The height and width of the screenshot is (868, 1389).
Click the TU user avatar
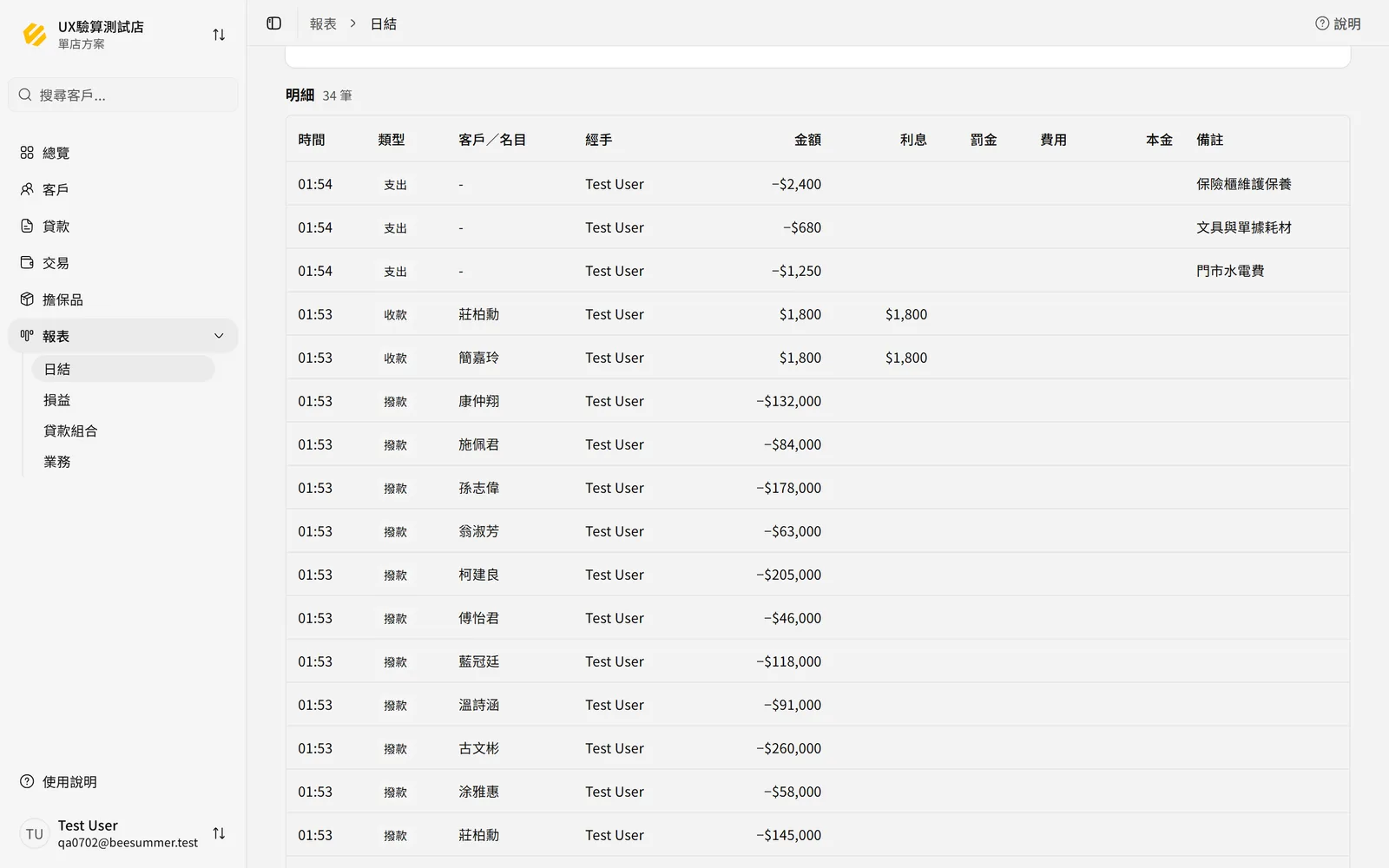point(35,833)
